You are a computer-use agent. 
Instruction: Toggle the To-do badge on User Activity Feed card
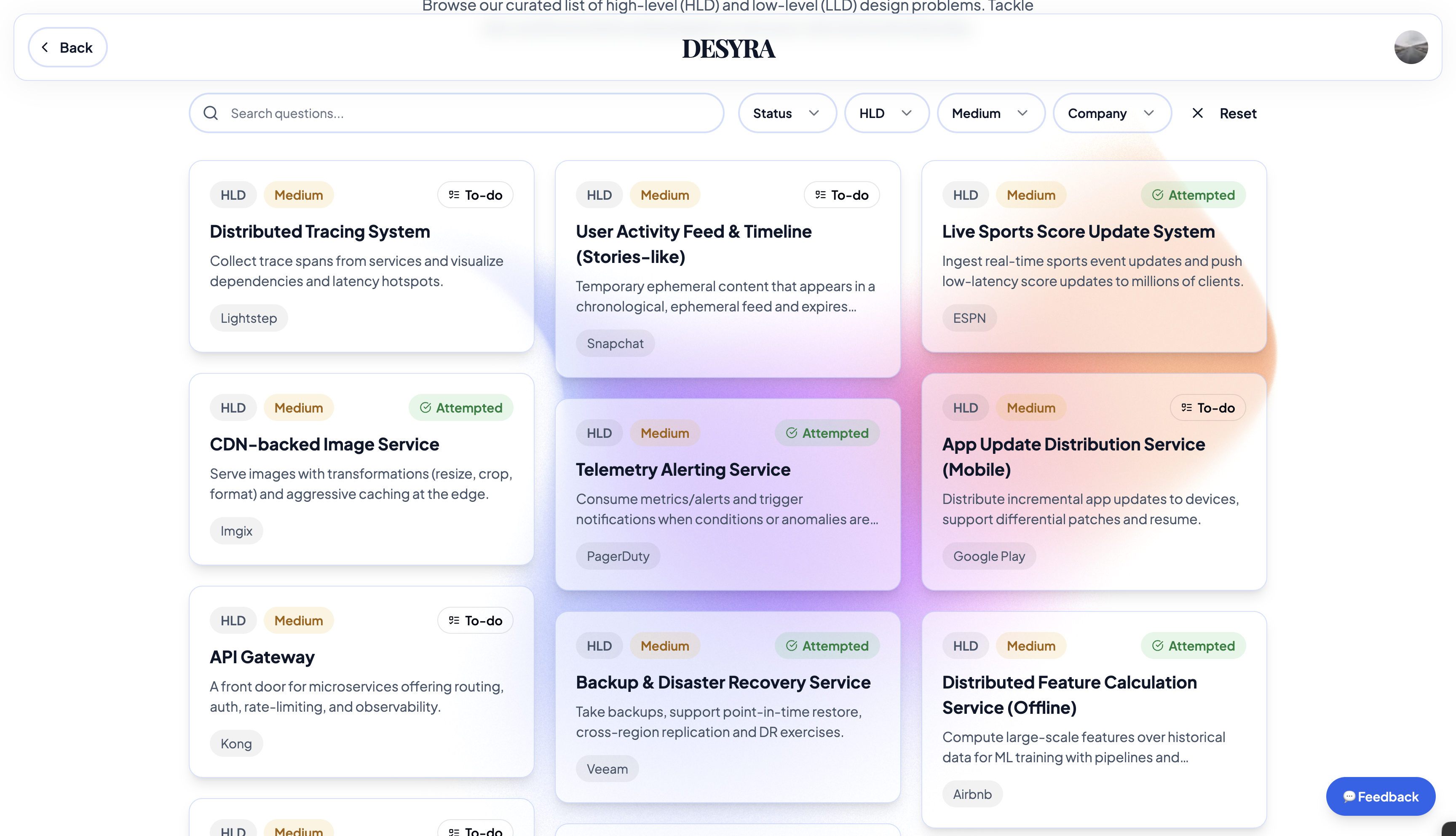click(x=841, y=195)
